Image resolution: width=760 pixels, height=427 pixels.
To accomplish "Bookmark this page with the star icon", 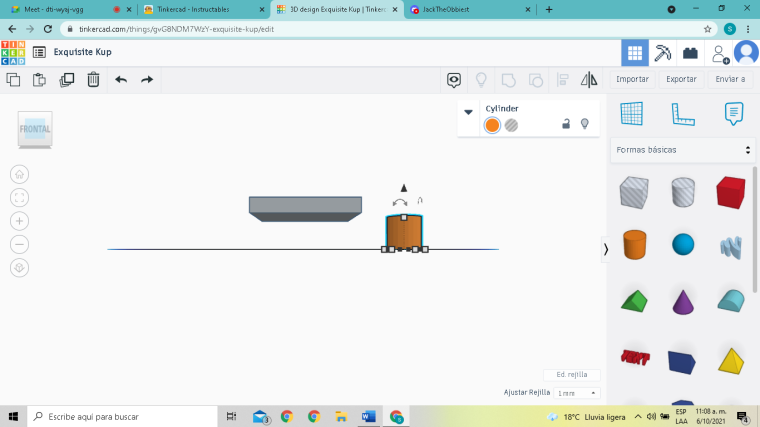I will pyautogui.click(x=708, y=29).
